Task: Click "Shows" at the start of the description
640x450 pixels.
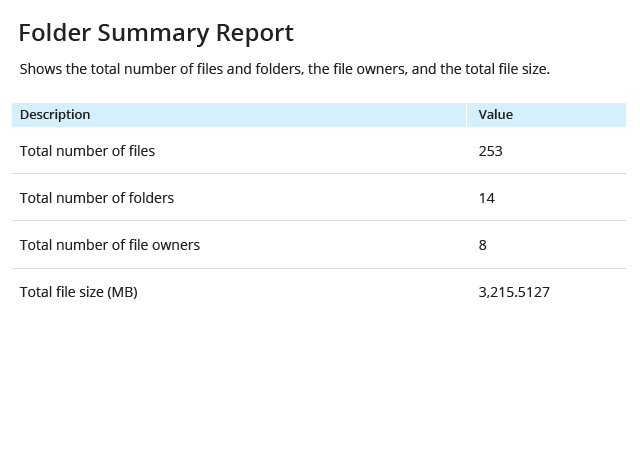Action: (41, 69)
